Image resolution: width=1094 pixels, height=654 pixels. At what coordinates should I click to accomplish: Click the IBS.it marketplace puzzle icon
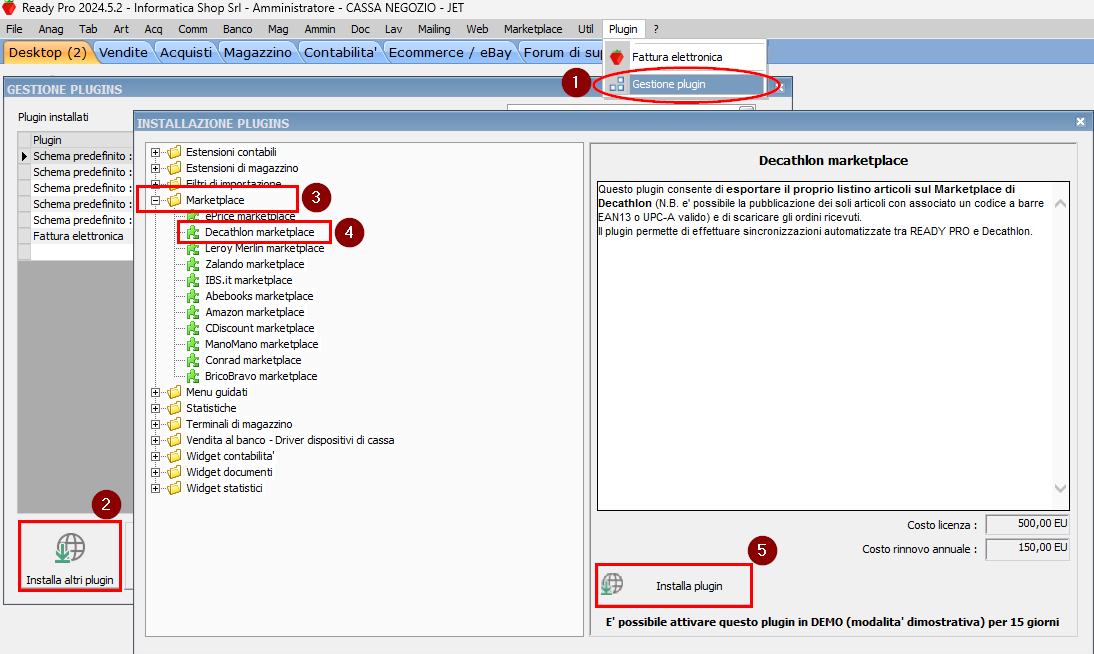pyautogui.click(x=193, y=280)
